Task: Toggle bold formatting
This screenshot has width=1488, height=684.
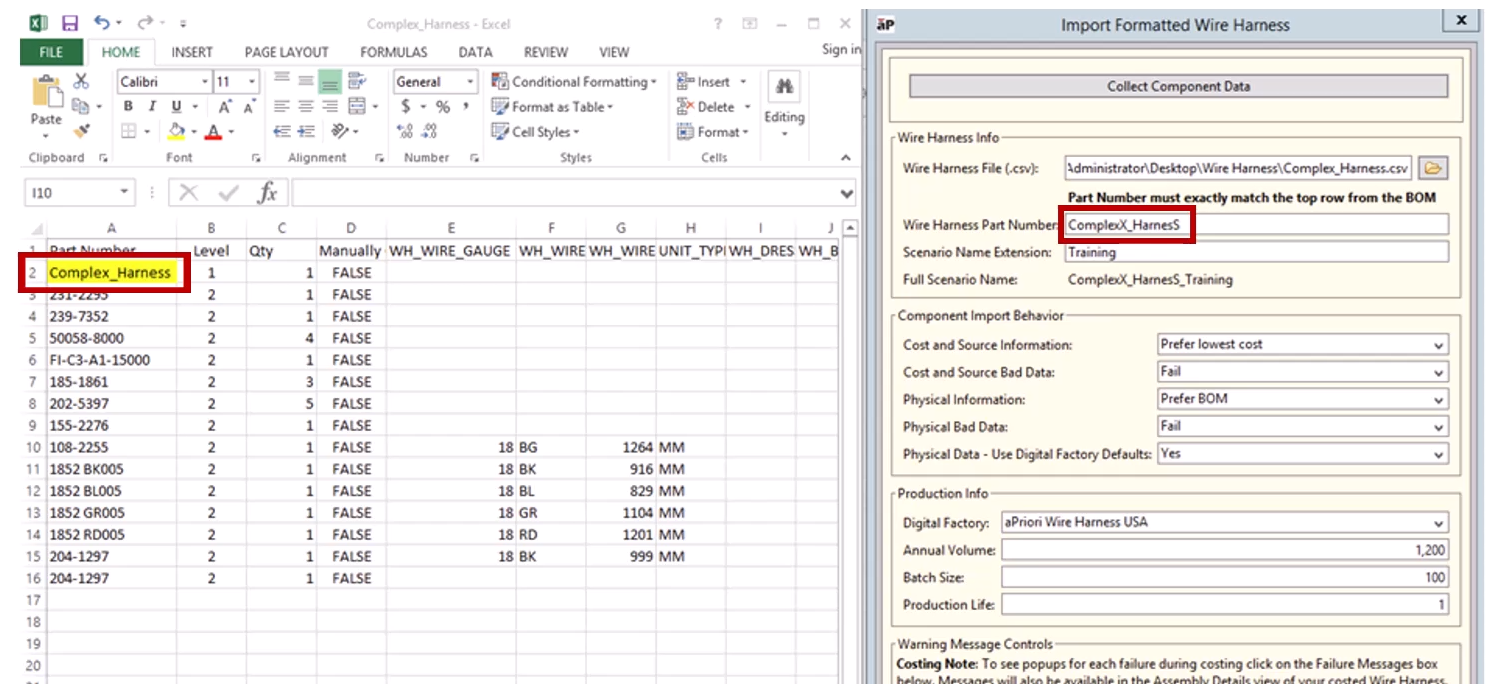Action: 128,107
